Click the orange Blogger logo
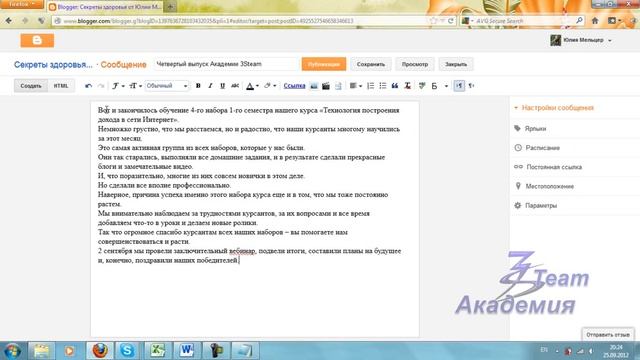 (x=37, y=40)
